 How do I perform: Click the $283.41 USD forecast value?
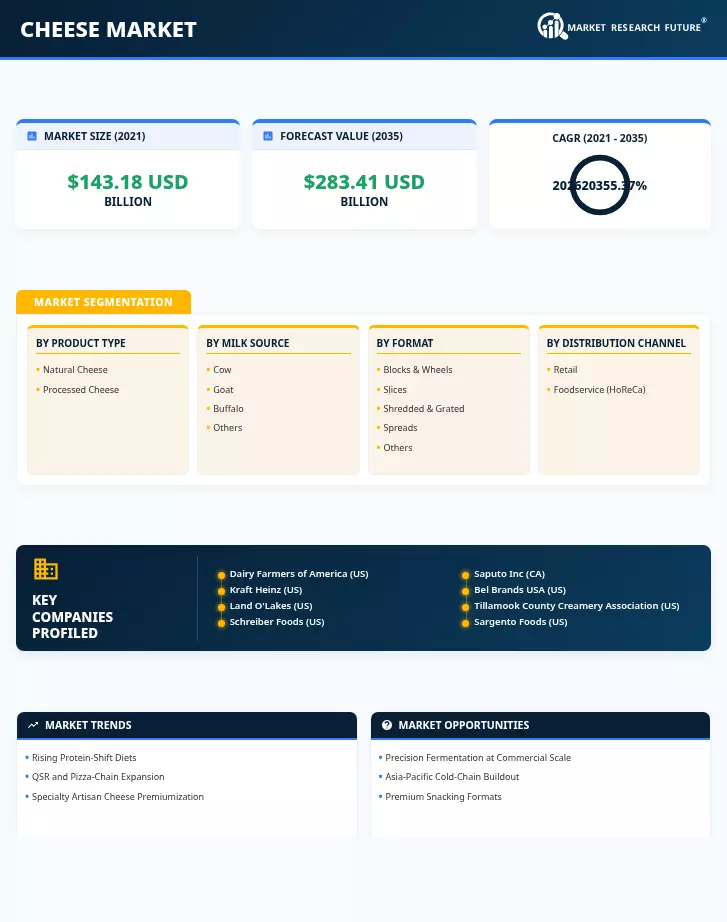pyautogui.click(x=364, y=182)
